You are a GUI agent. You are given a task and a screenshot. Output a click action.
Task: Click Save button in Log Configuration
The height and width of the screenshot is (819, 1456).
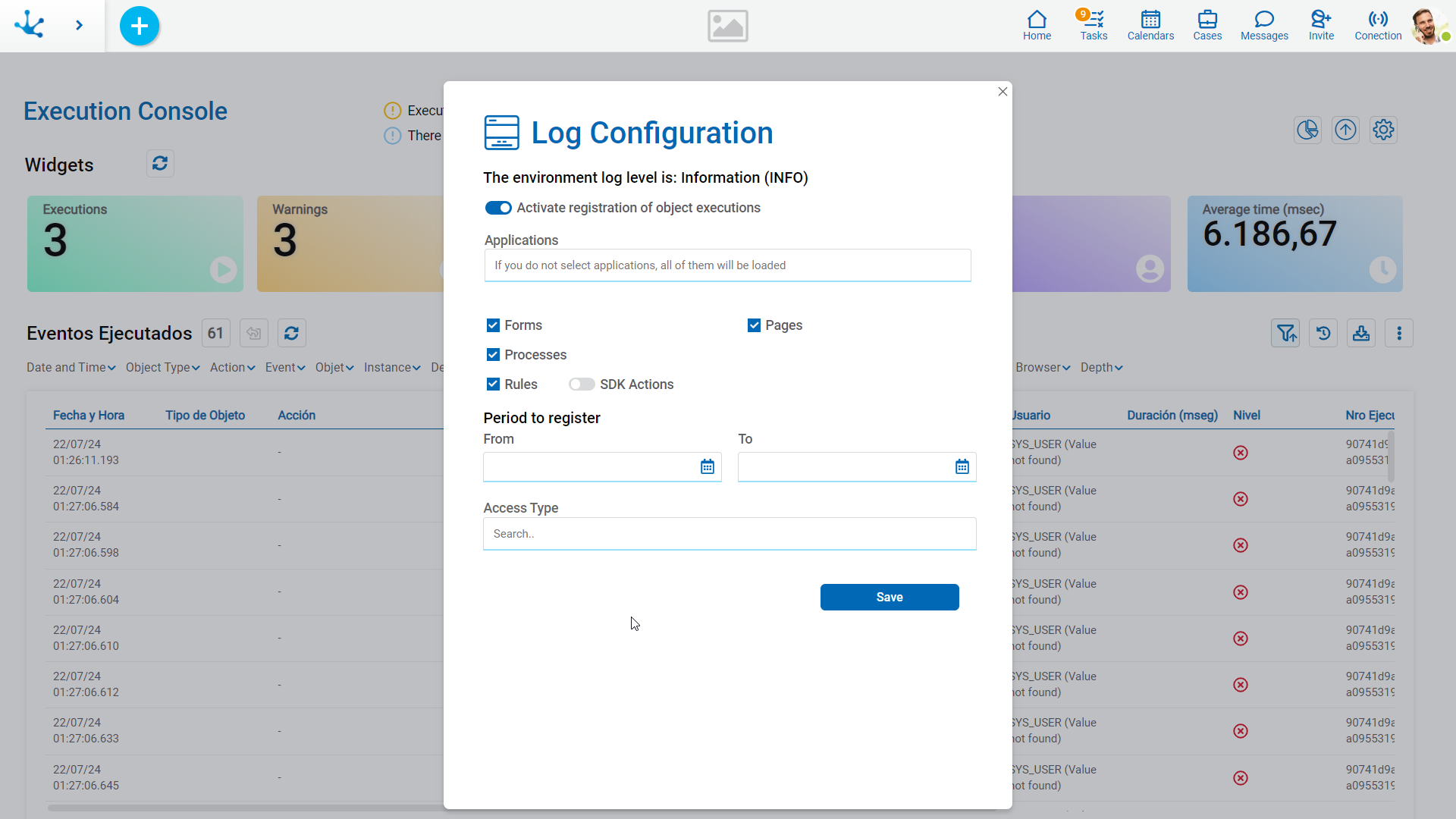(x=890, y=597)
